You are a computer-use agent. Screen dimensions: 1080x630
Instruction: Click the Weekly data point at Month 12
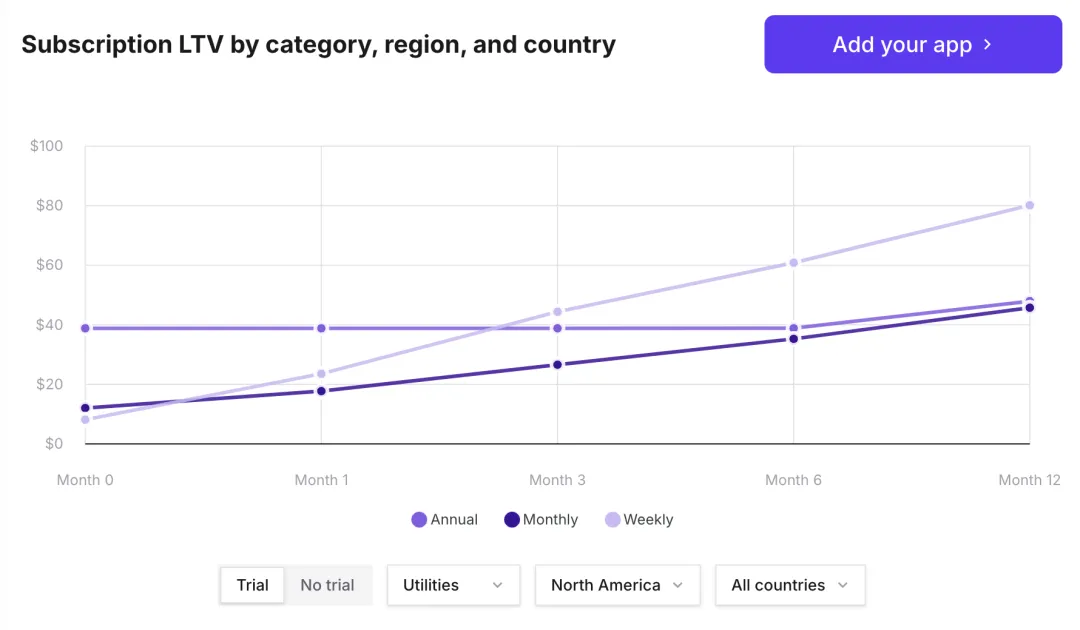click(x=1029, y=205)
